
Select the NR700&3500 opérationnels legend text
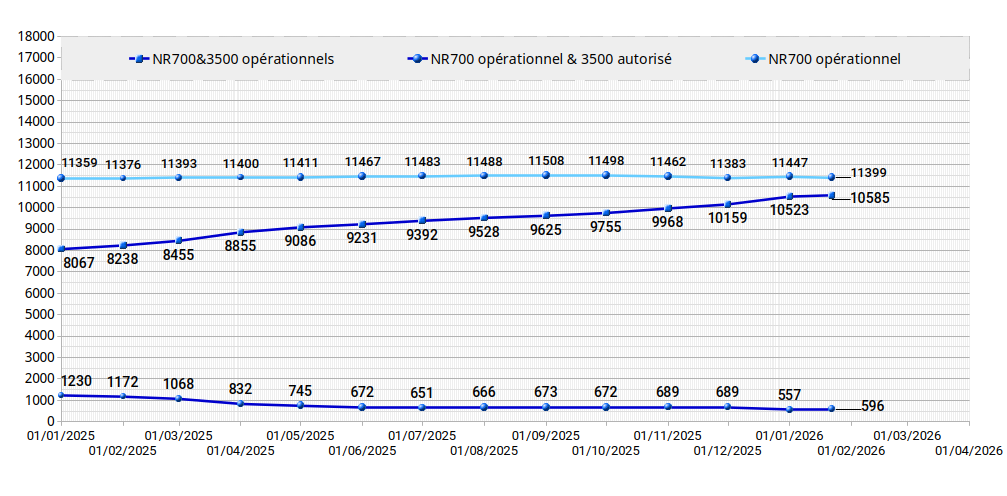[x=243, y=59]
